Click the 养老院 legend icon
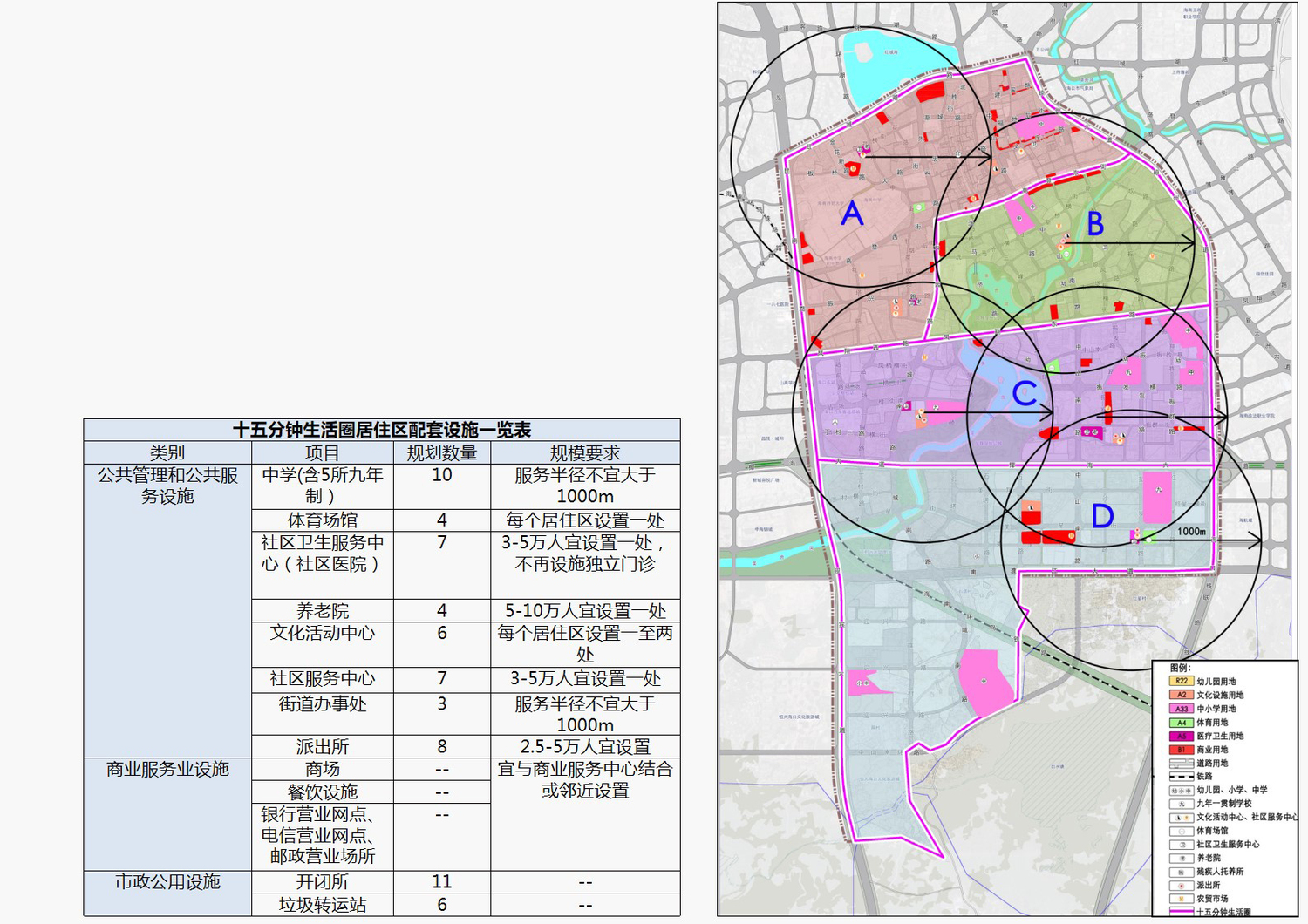Image resolution: width=1308 pixels, height=924 pixels. [x=1182, y=858]
